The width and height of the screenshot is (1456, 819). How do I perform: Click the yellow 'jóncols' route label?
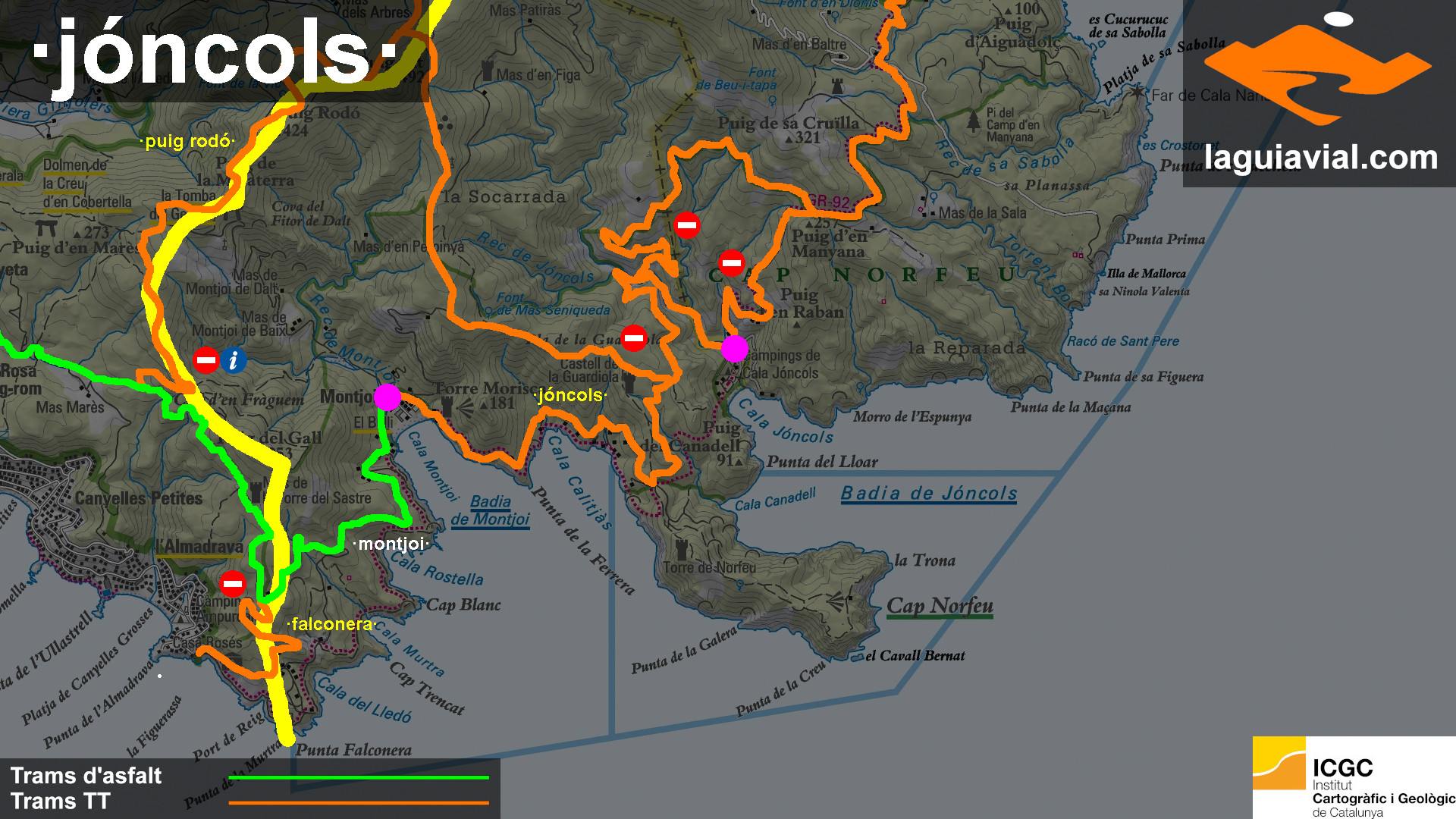pyautogui.click(x=570, y=395)
